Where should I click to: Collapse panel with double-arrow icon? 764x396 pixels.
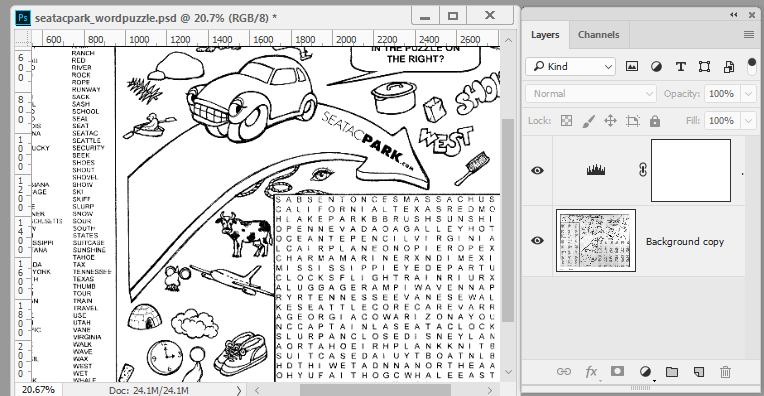click(x=734, y=15)
